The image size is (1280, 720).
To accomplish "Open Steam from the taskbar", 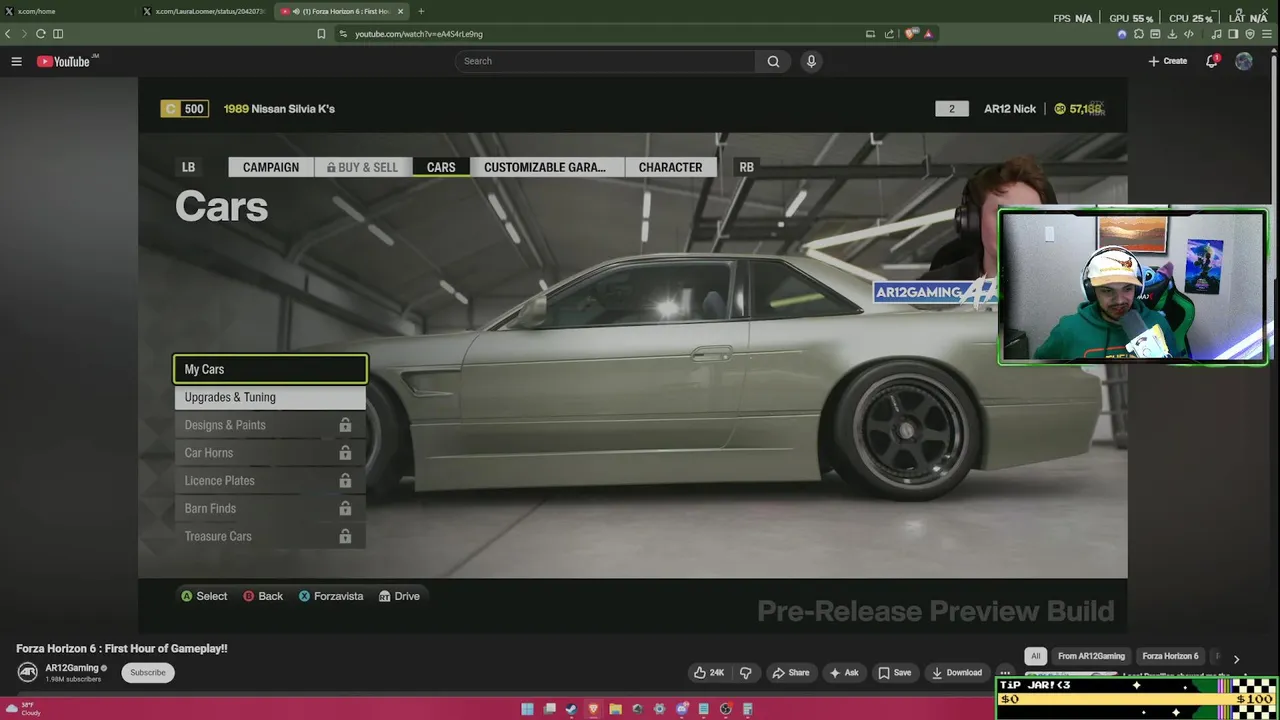I will click(571, 709).
